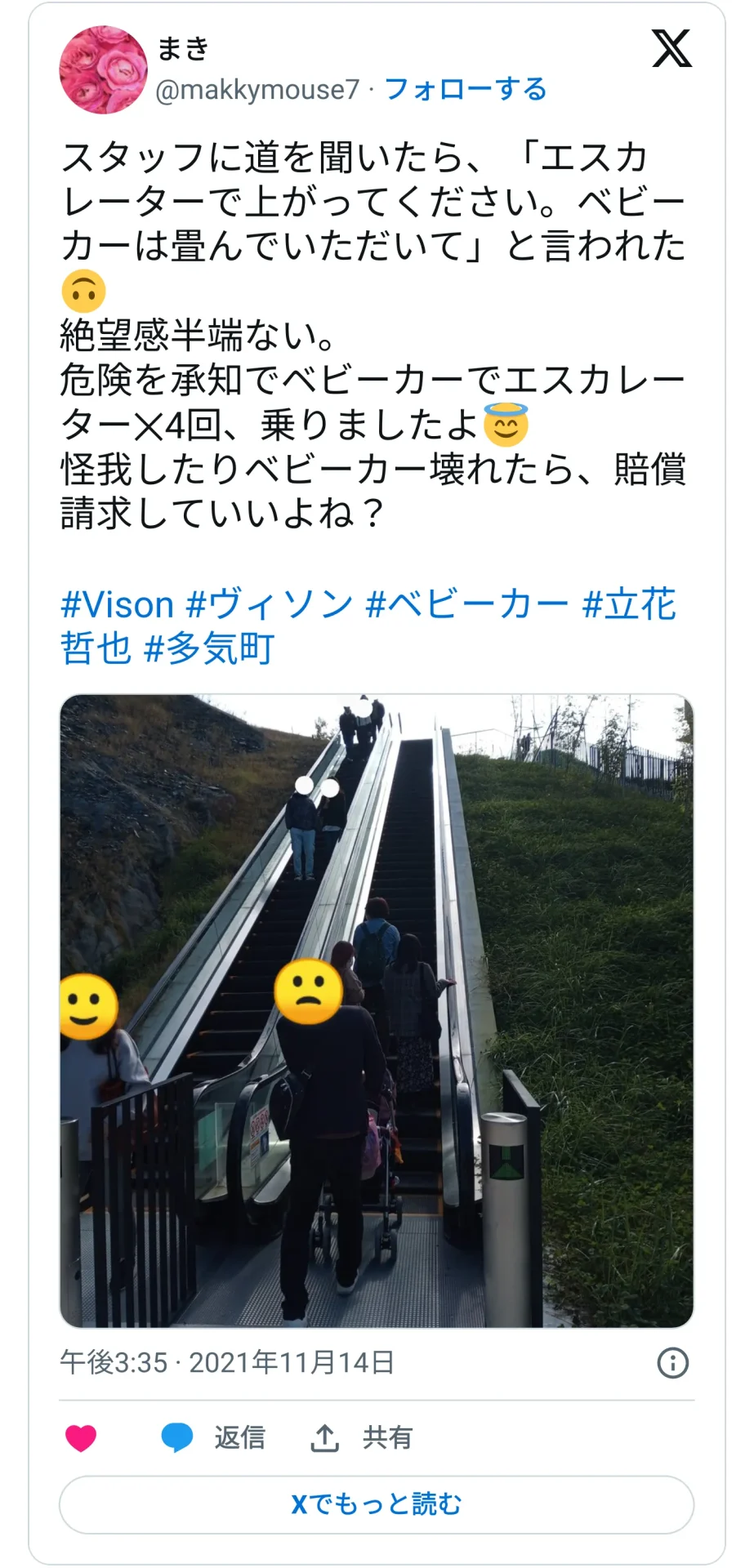Open the #ベビーカー hashtag

pyautogui.click(x=467, y=605)
